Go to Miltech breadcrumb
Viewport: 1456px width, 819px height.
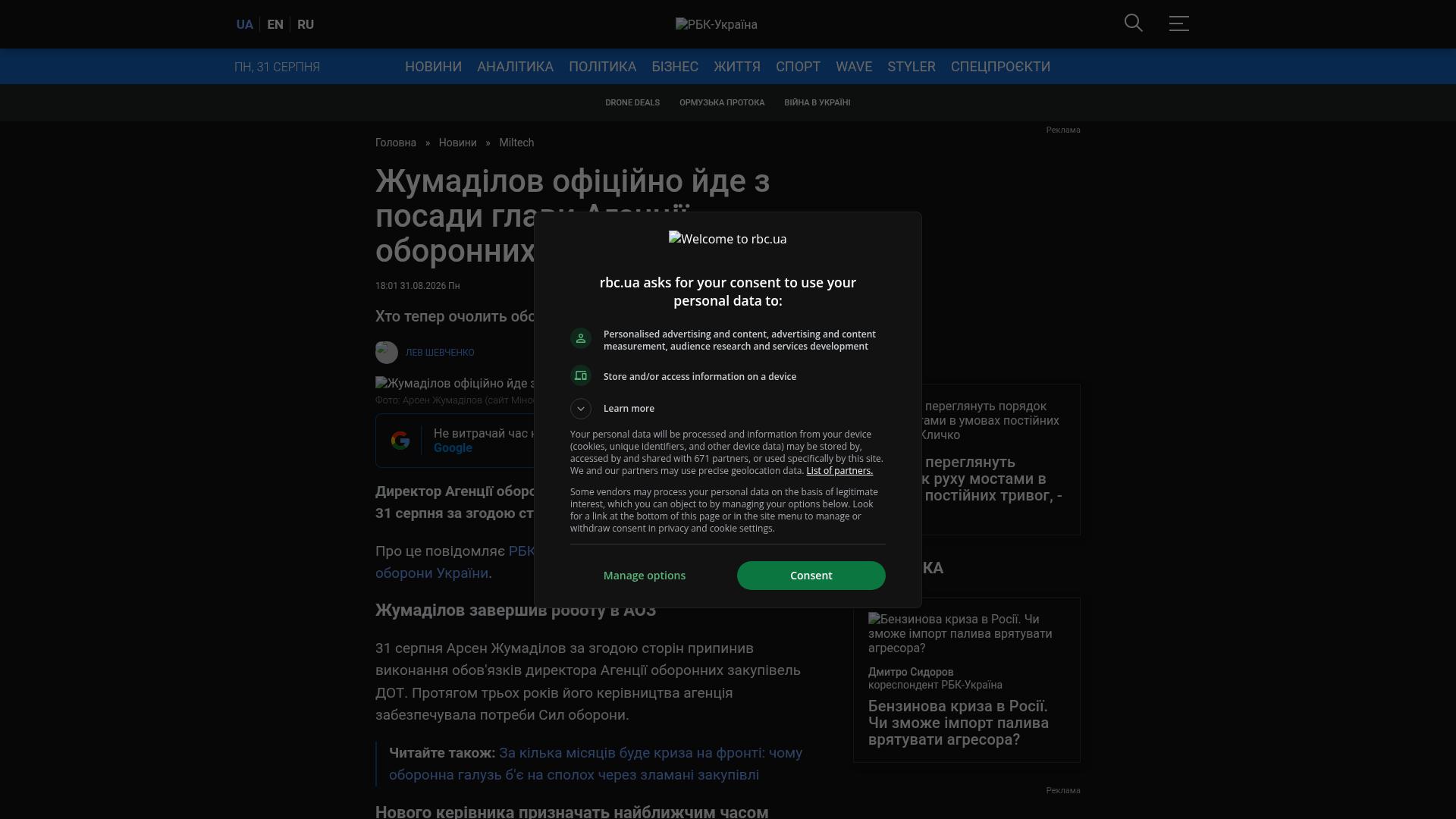tap(516, 143)
